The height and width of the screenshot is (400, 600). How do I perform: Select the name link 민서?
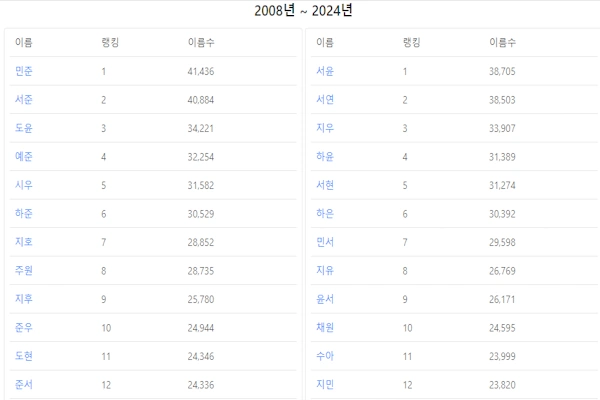[325, 242]
